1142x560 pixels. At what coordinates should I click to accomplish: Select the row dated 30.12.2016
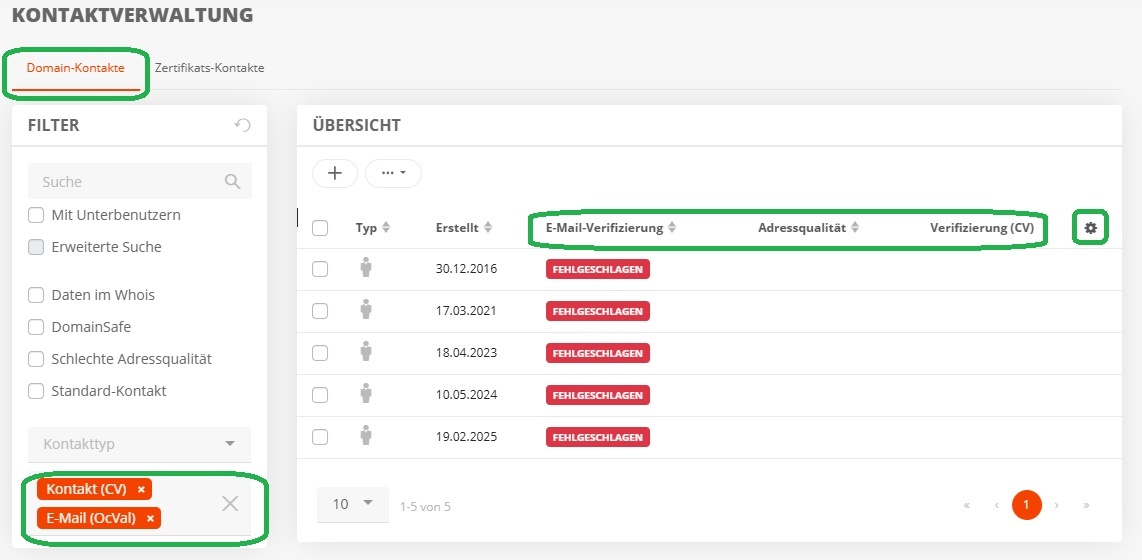tap(320, 269)
